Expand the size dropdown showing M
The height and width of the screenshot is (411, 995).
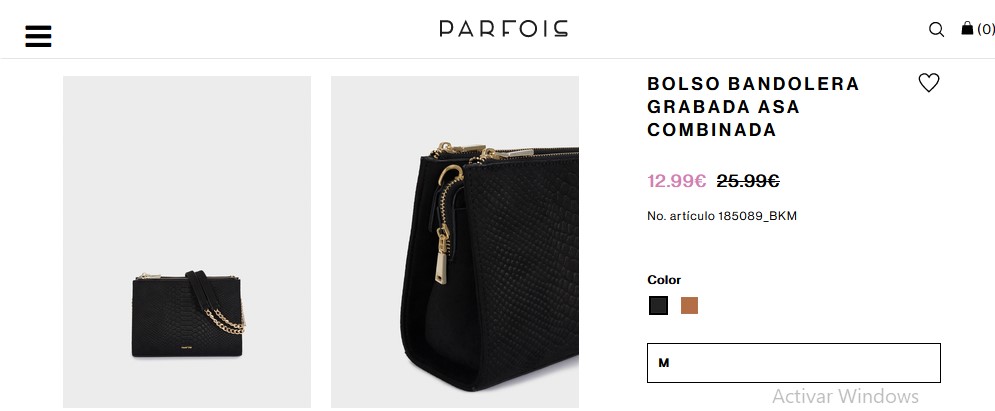tap(794, 363)
